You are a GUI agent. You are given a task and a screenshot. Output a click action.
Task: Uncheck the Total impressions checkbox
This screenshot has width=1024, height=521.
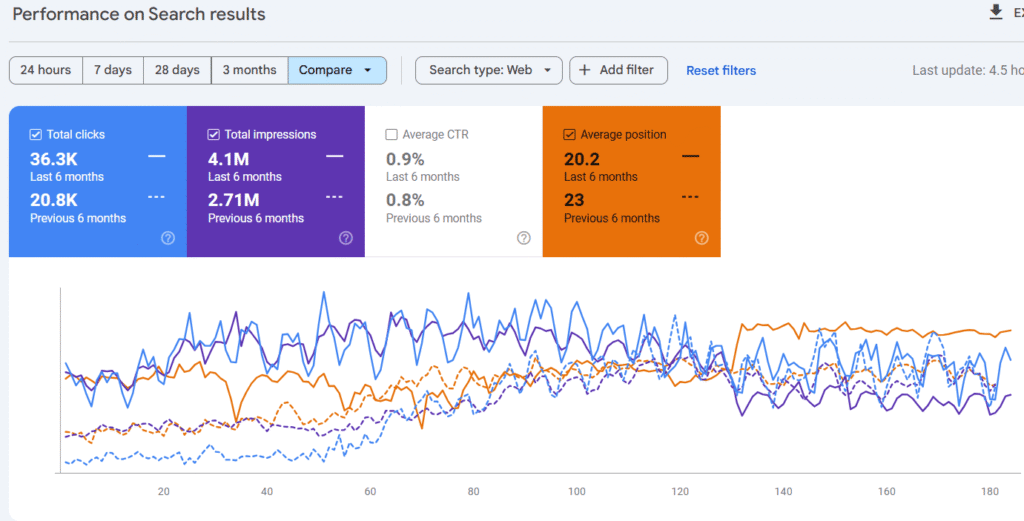[214, 134]
